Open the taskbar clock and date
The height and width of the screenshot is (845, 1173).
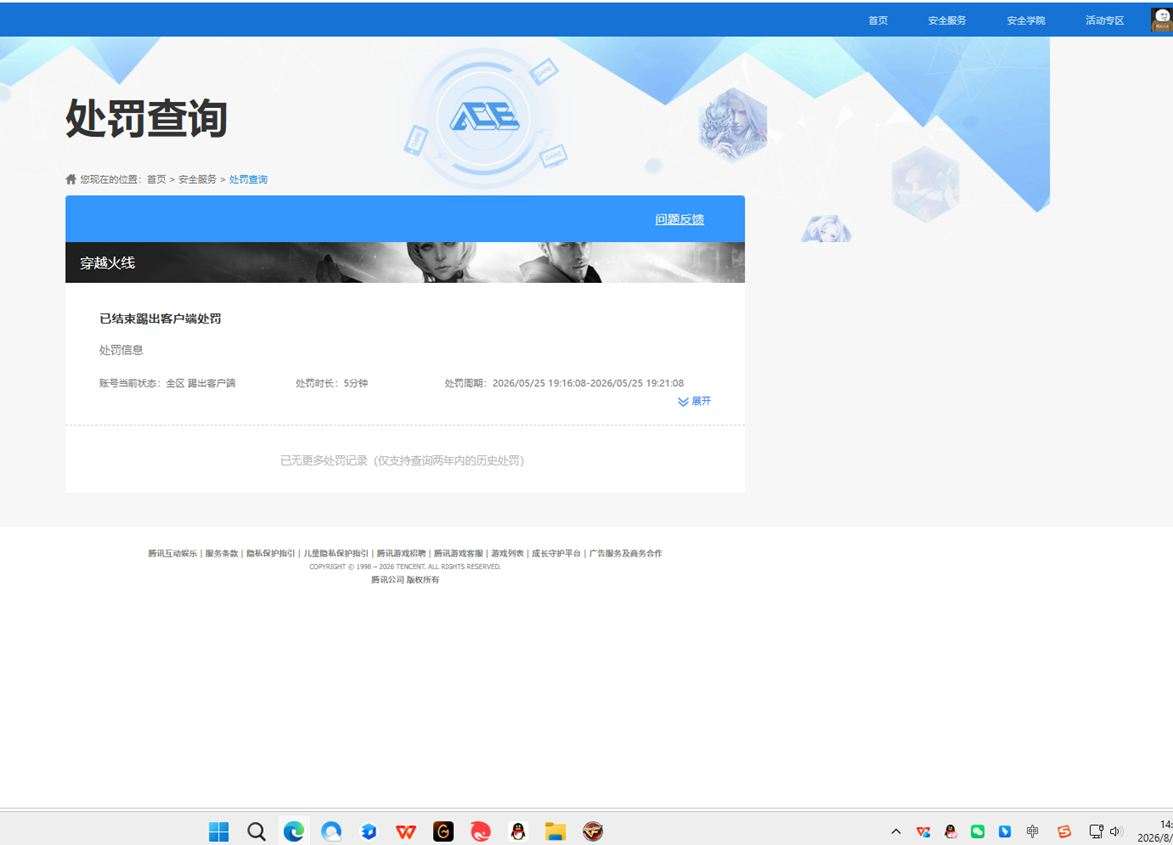point(1155,832)
